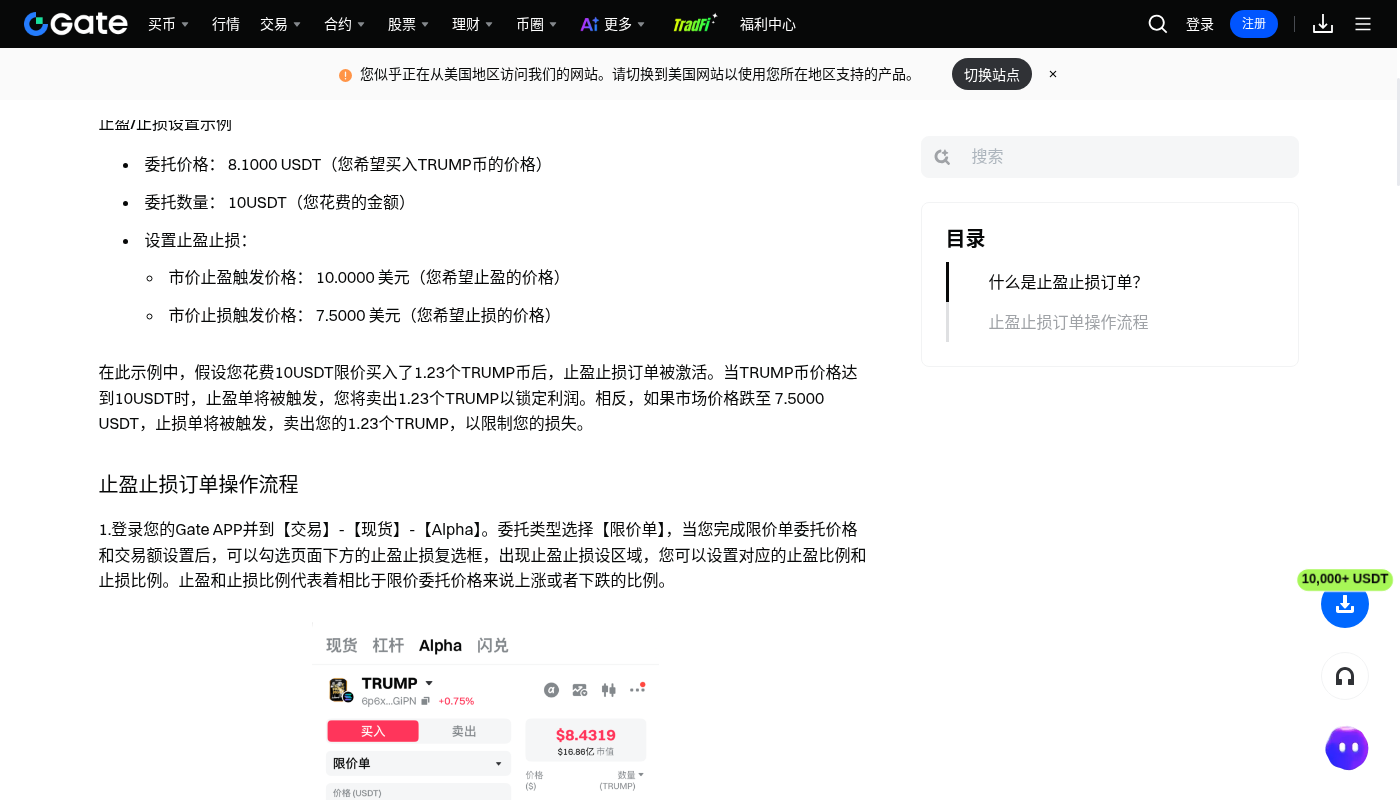Open the TradFi section
The image size is (1400, 800).
[695, 24]
